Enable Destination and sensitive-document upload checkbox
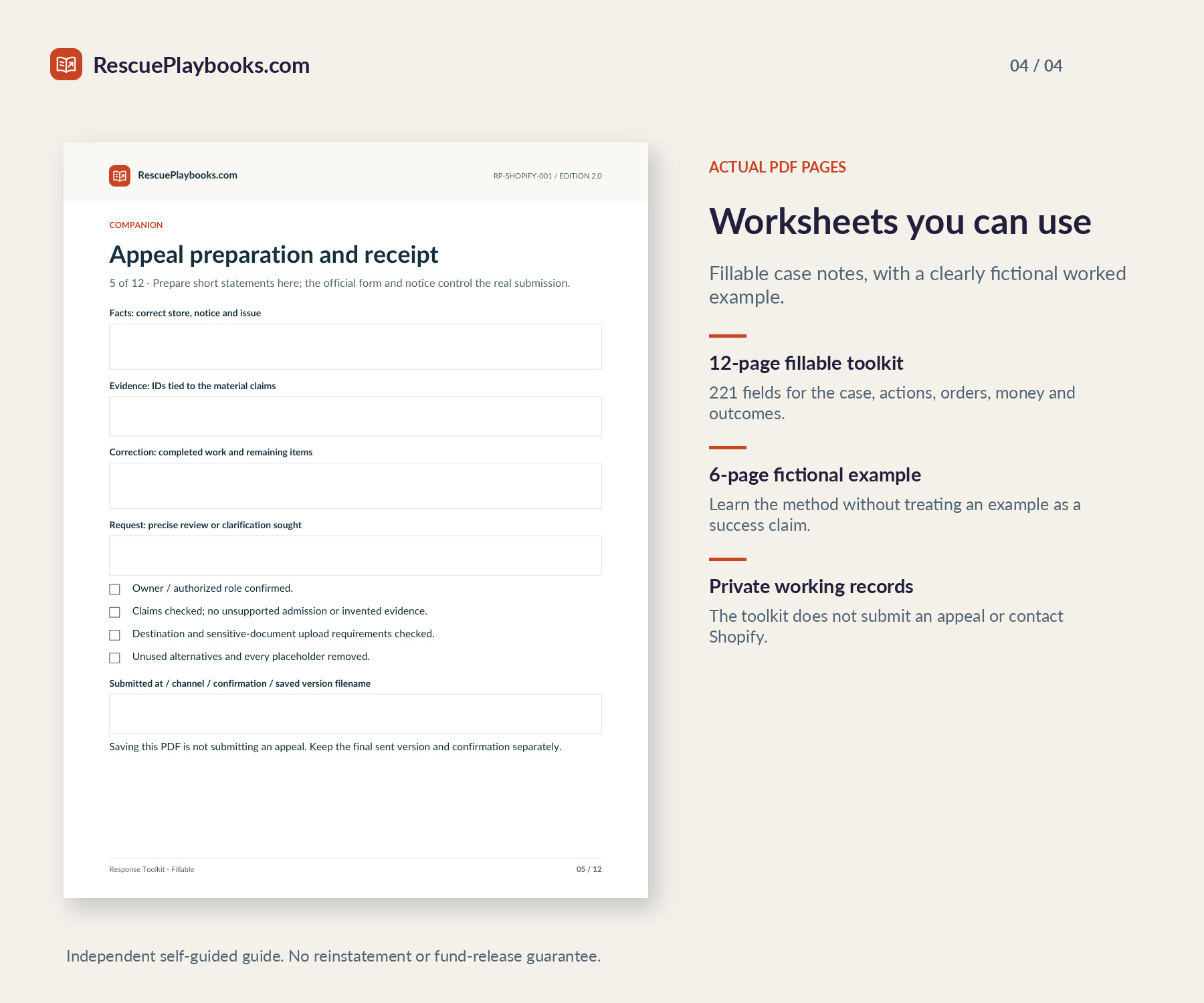 click(114, 635)
